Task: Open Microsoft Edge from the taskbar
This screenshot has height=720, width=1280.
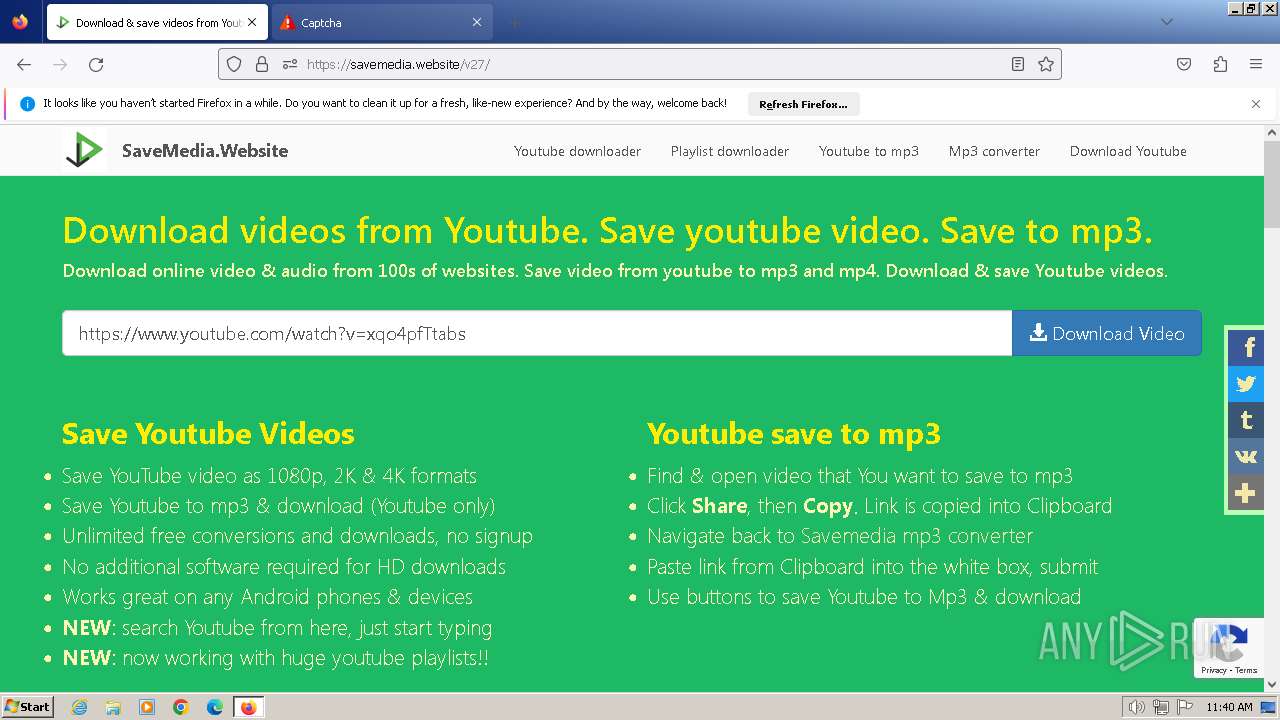Action: pos(215,707)
